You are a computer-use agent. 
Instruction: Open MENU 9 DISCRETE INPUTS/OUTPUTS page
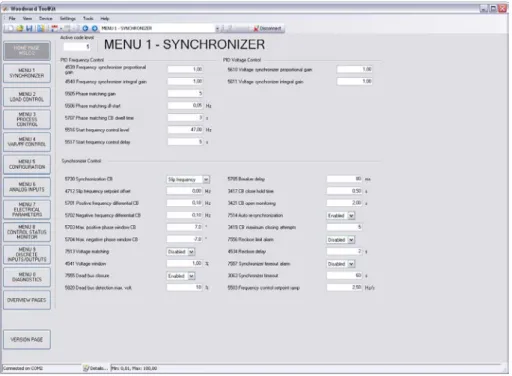[27, 255]
